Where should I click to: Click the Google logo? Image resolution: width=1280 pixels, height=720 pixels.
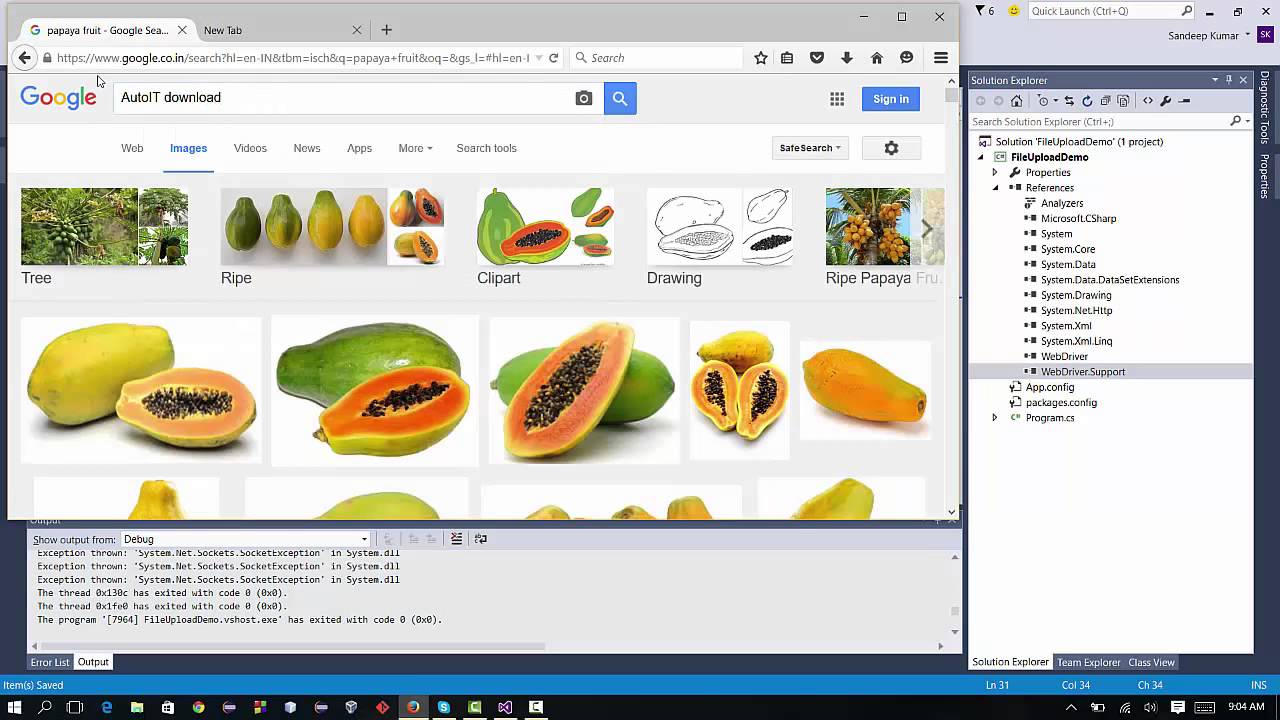point(59,97)
